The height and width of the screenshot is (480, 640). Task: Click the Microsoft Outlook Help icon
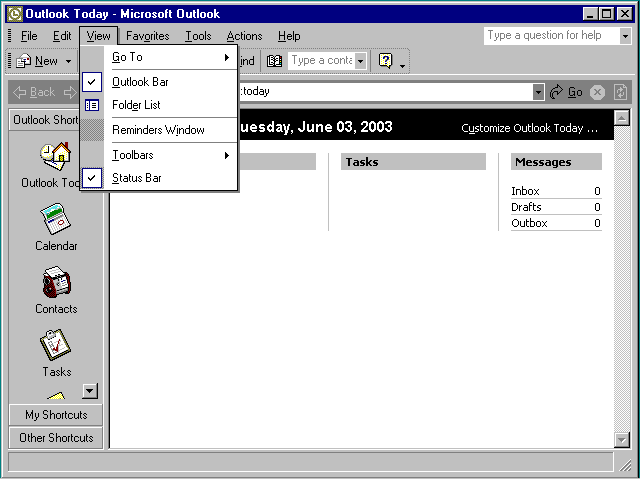pos(385,61)
